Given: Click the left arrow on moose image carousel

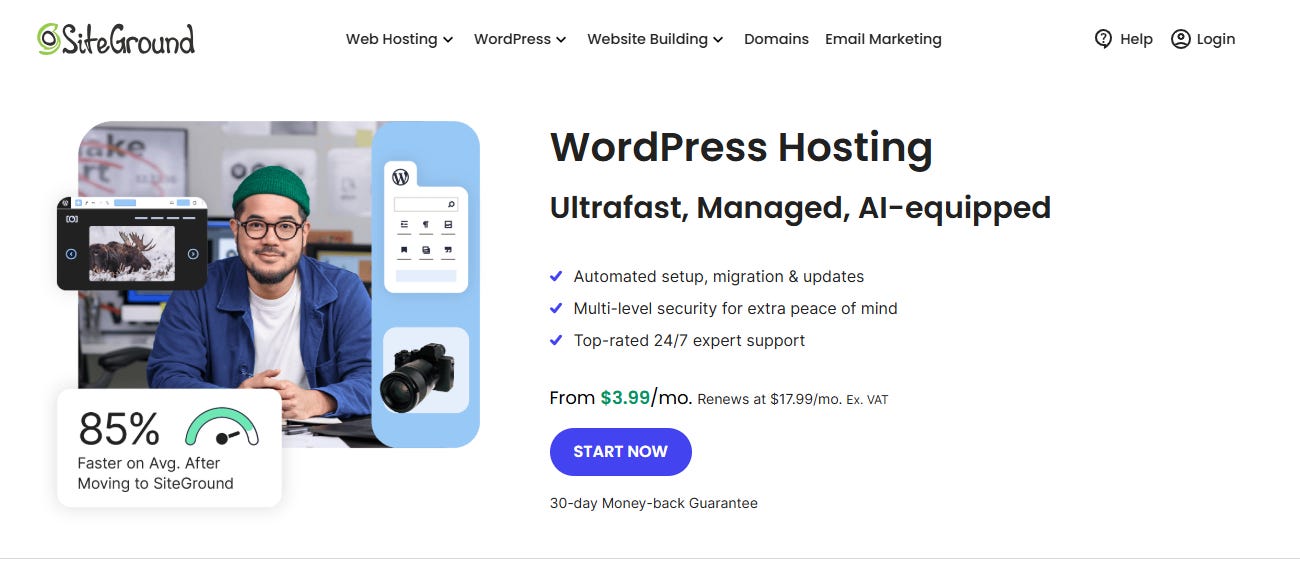Looking at the screenshot, I should click(x=71, y=254).
